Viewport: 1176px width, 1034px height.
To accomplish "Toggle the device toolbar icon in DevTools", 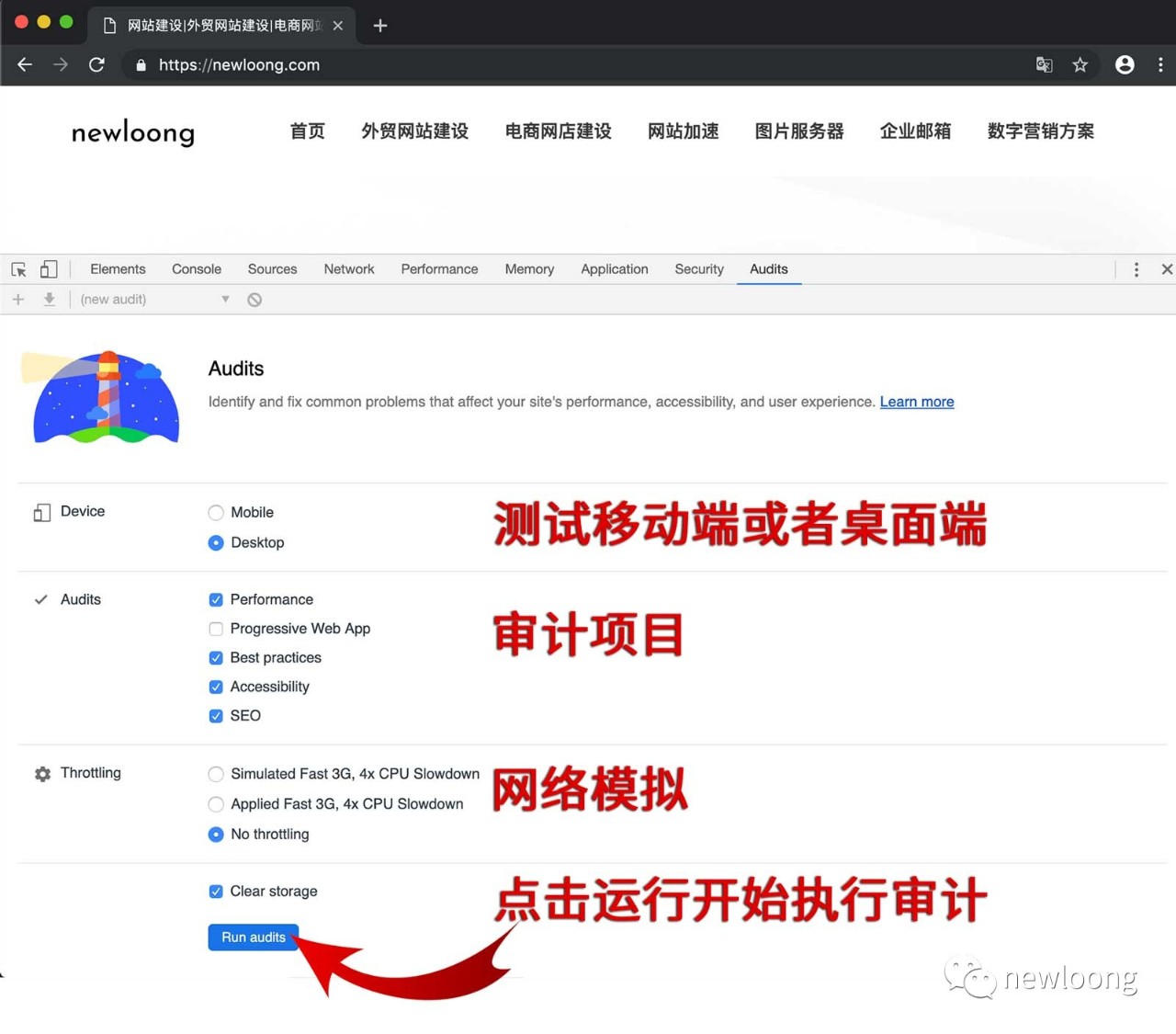I will tap(49, 269).
